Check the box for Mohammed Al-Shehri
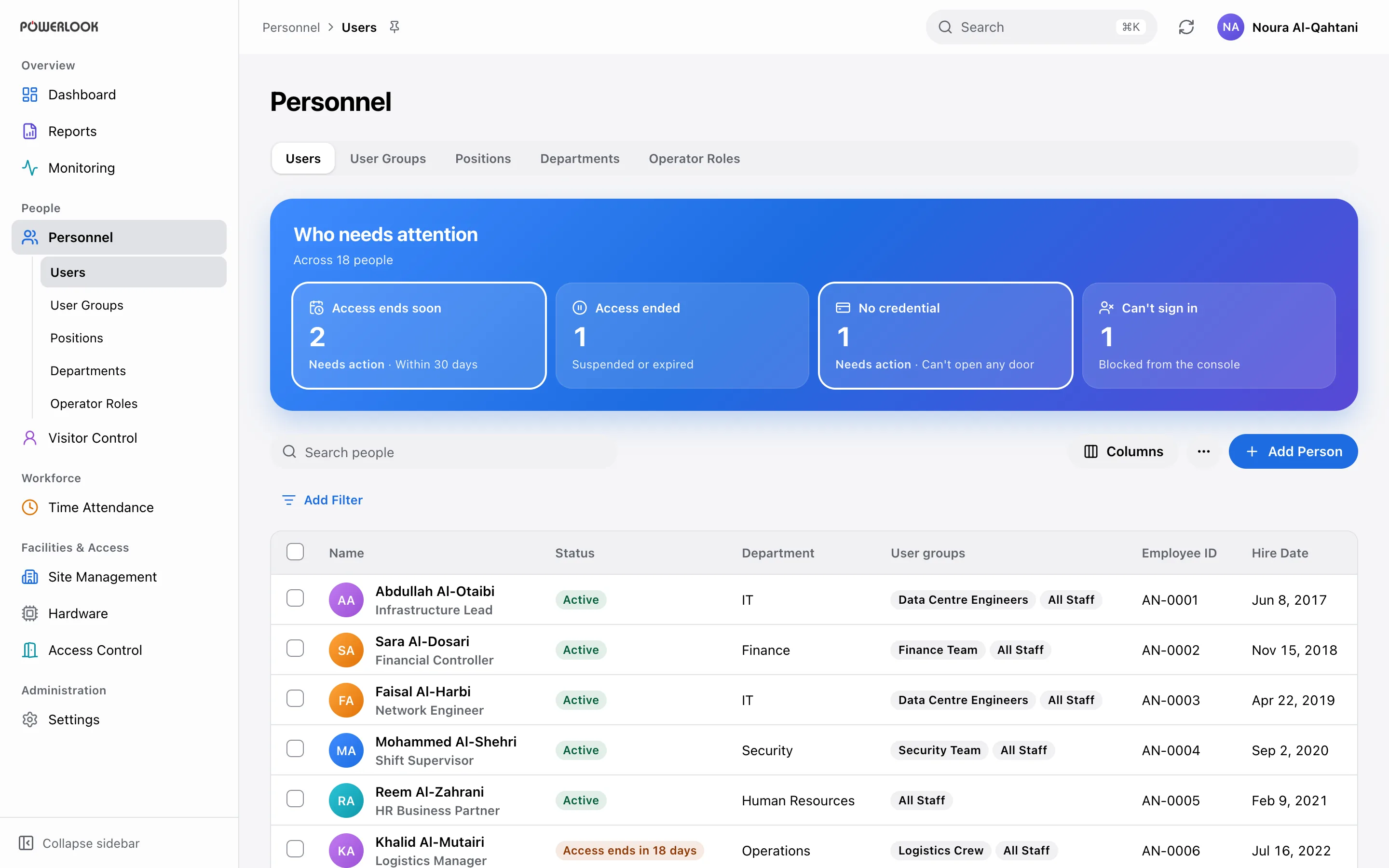 295,748
